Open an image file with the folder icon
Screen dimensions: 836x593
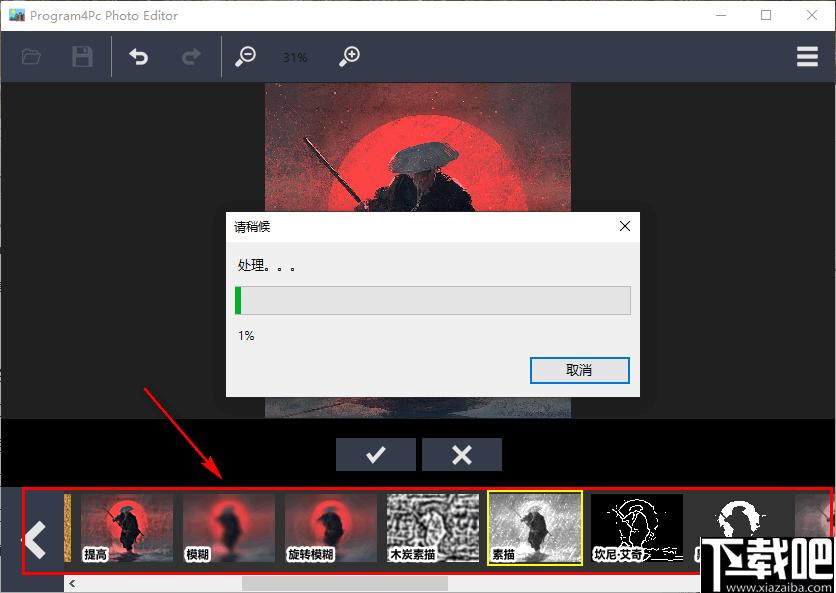(x=31, y=56)
